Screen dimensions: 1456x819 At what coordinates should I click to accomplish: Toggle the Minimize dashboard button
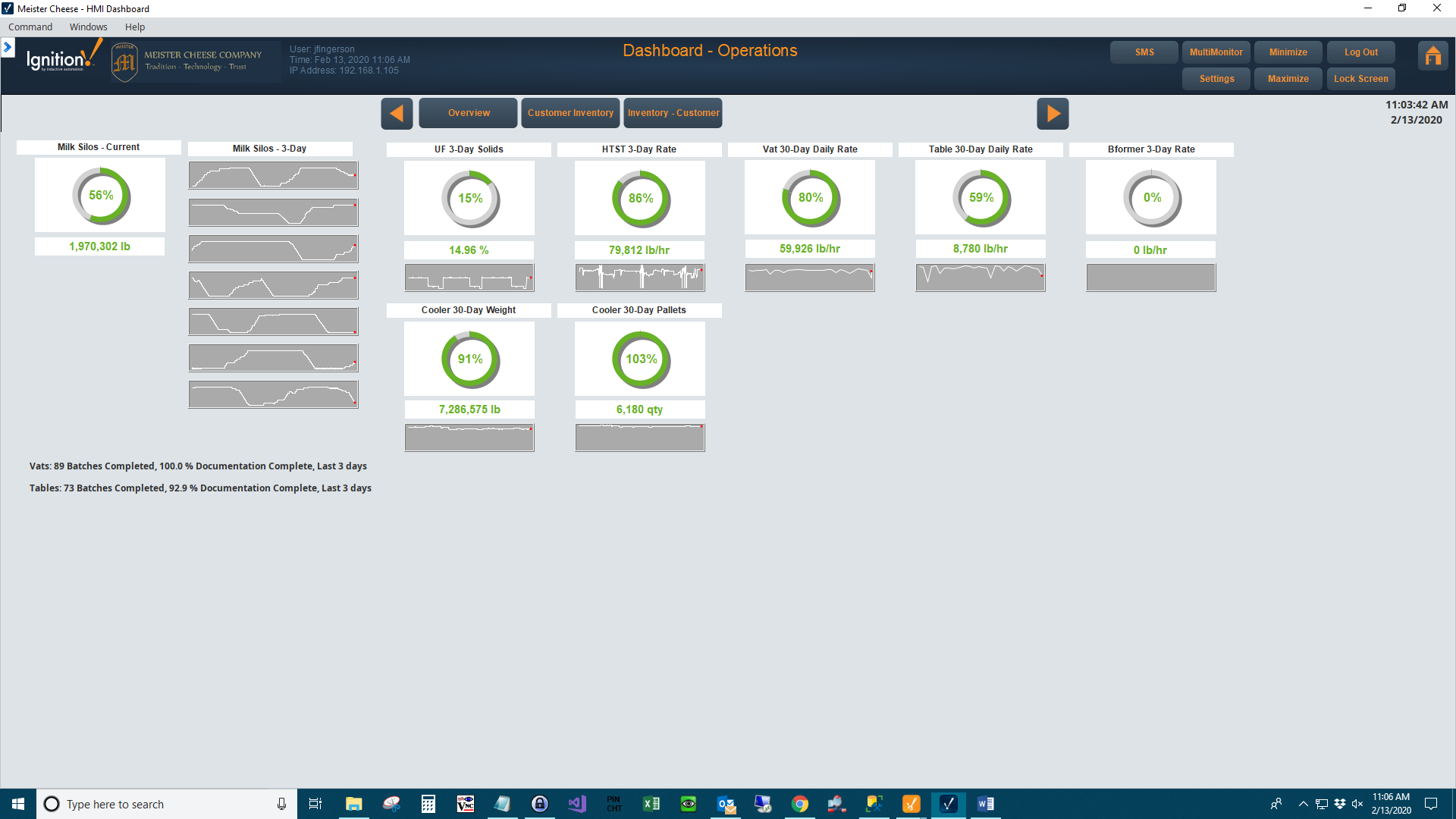[x=1288, y=51]
